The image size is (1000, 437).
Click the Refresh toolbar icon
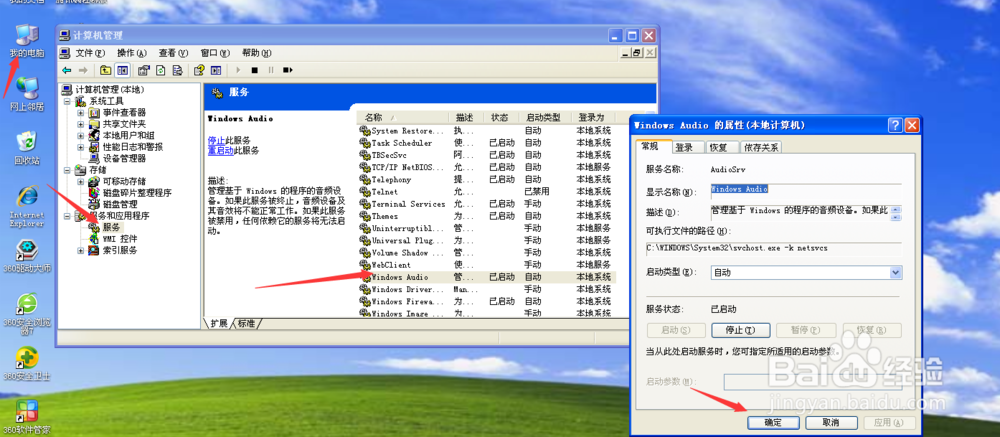pos(161,70)
